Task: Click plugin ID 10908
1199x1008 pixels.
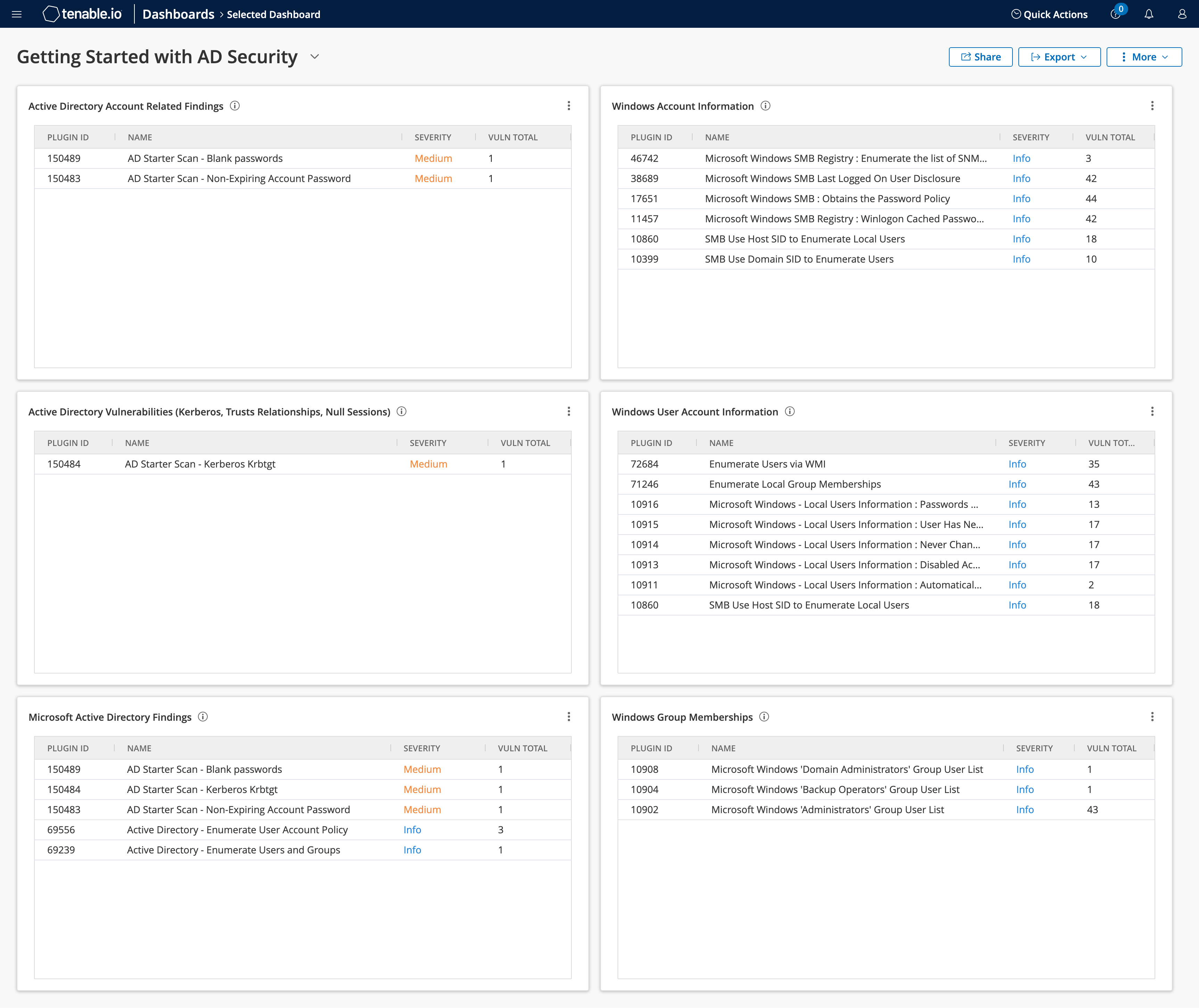Action: (644, 769)
